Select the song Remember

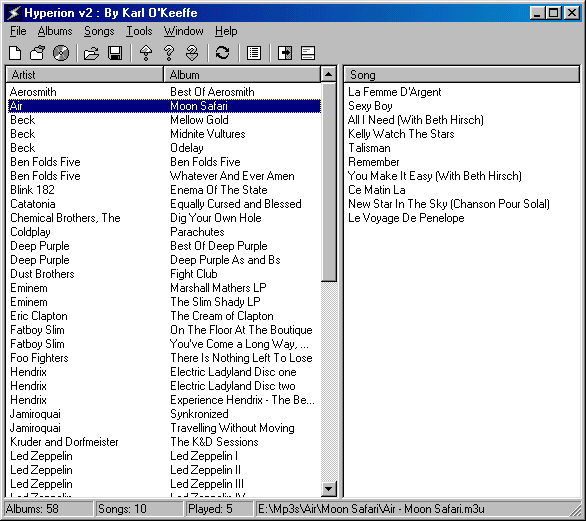(x=374, y=162)
